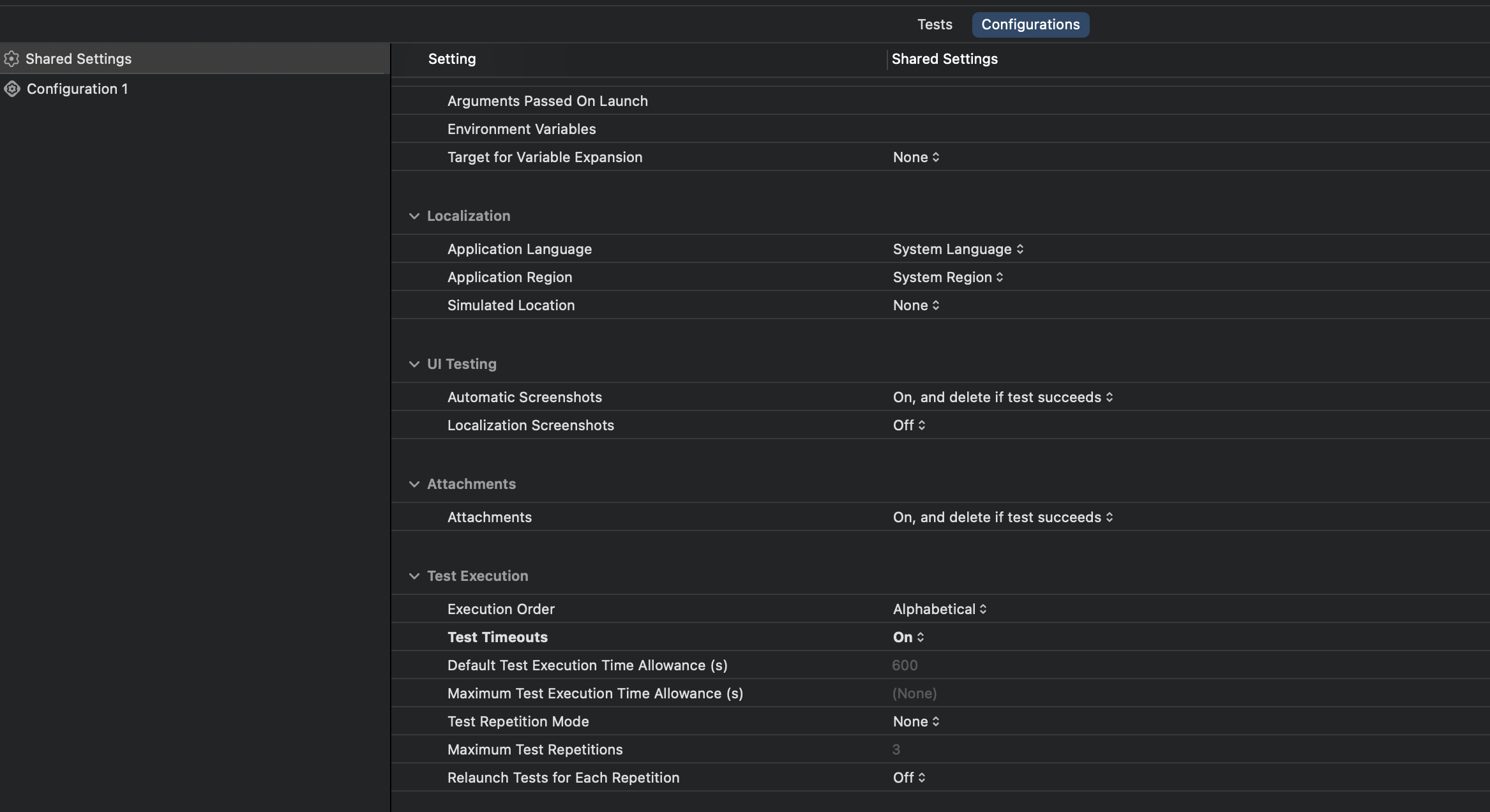
Task: Open Automatic Screenshots options menu
Action: [1002, 397]
